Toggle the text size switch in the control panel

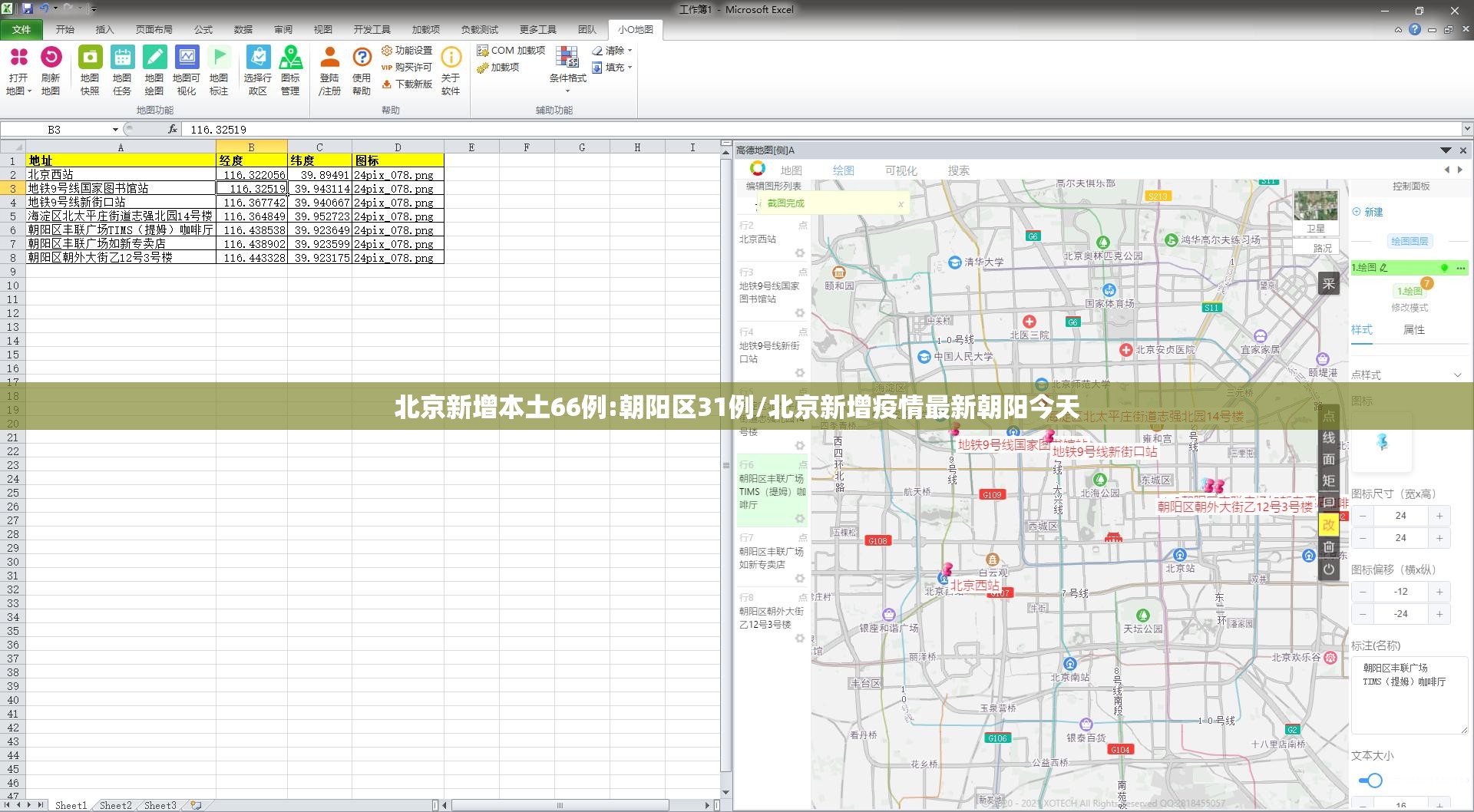tap(1370, 781)
